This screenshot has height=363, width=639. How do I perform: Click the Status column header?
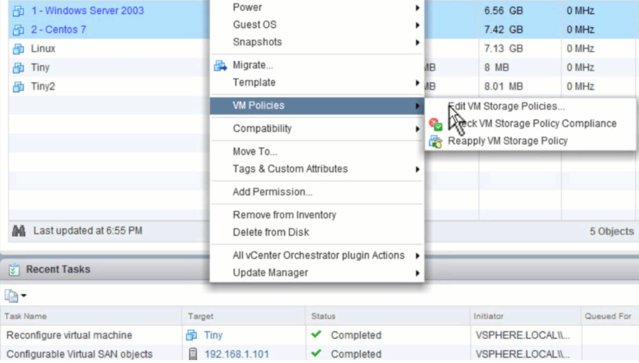[x=323, y=317]
